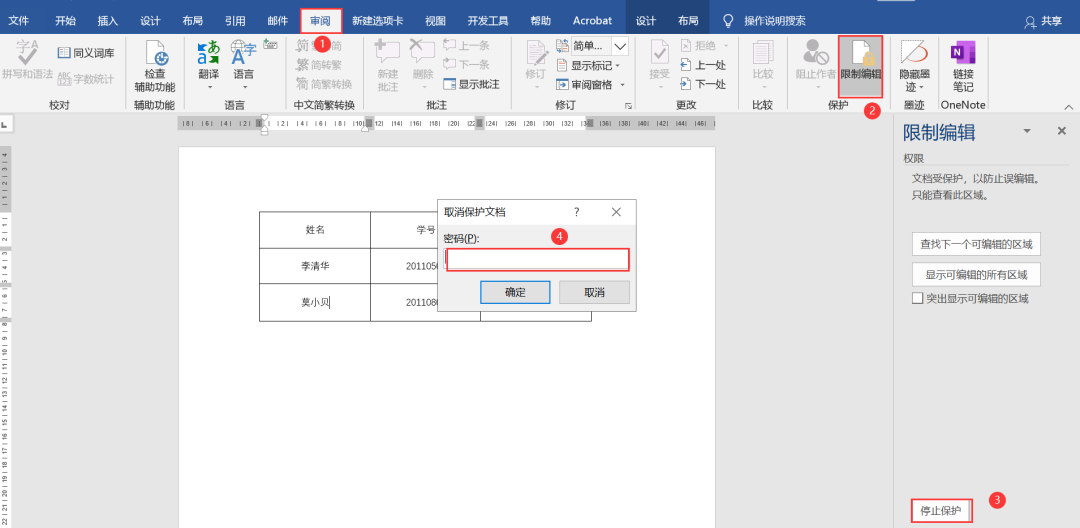Image resolution: width=1080 pixels, height=528 pixels.
Task: Click the password (密码) input field
Action: pyautogui.click(x=537, y=260)
